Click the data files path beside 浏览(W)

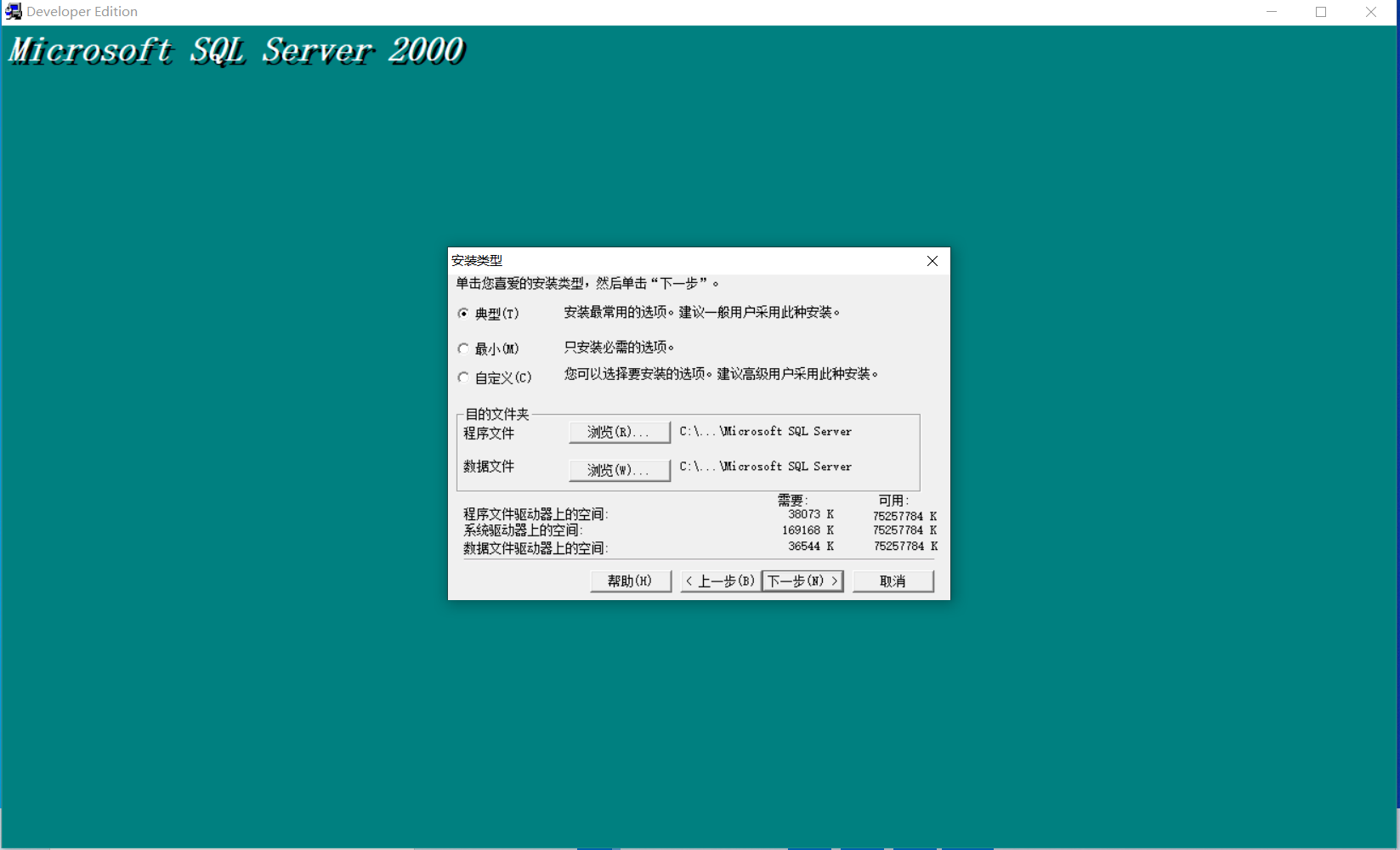click(x=765, y=467)
